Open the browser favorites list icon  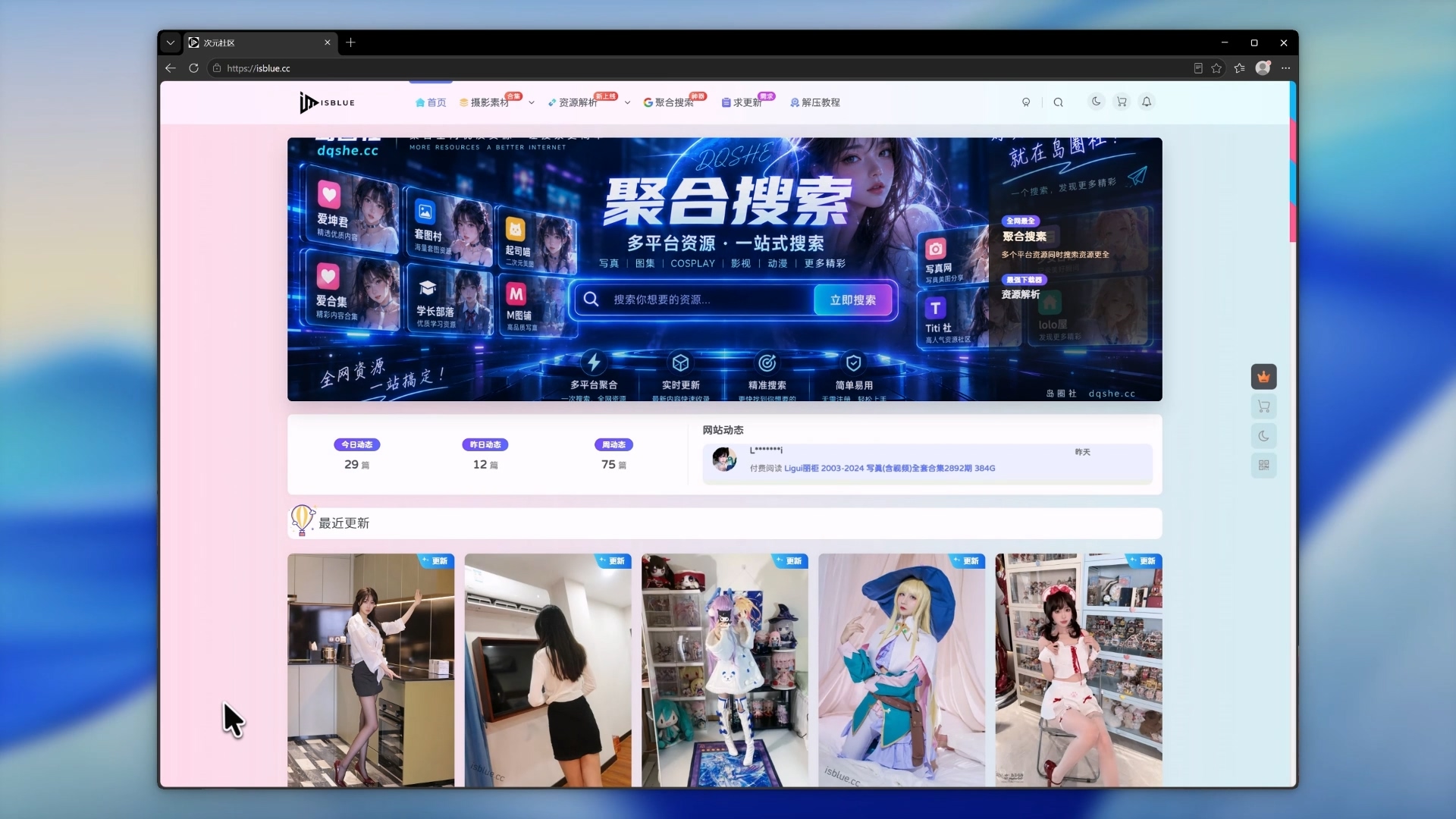[1240, 68]
